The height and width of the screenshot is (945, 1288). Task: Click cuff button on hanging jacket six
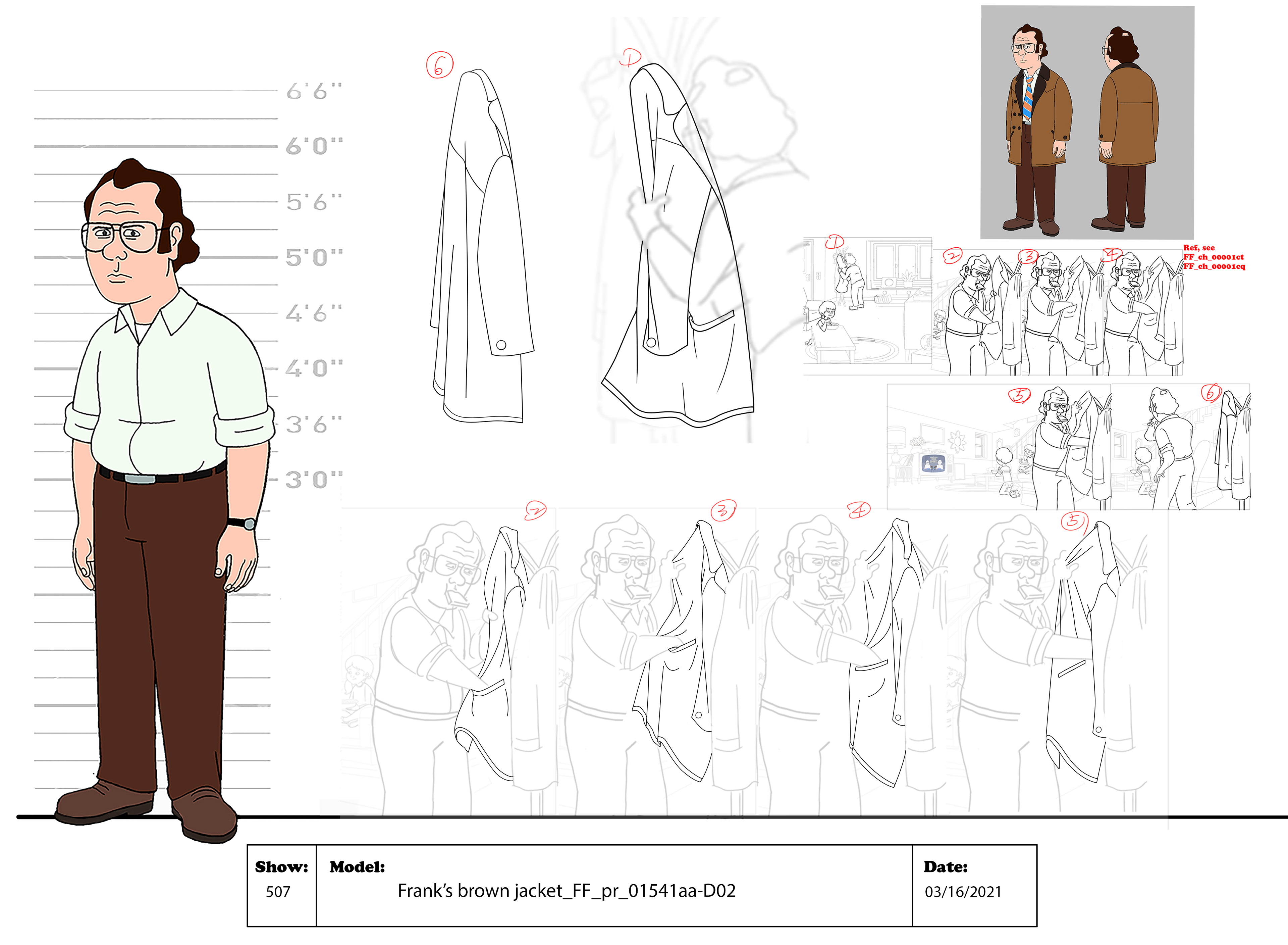(x=501, y=345)
